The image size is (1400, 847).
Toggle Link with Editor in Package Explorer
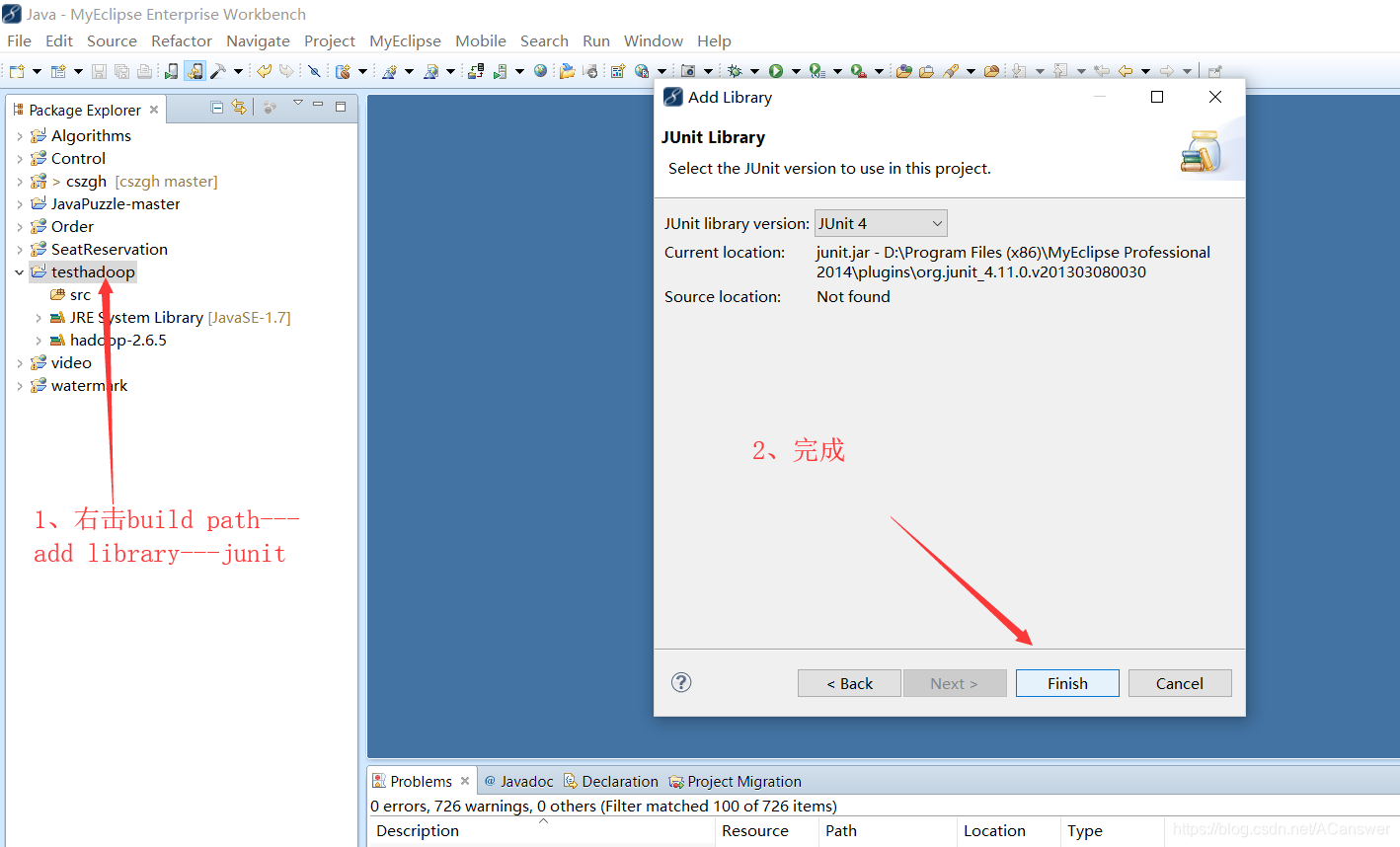[239, 107]
